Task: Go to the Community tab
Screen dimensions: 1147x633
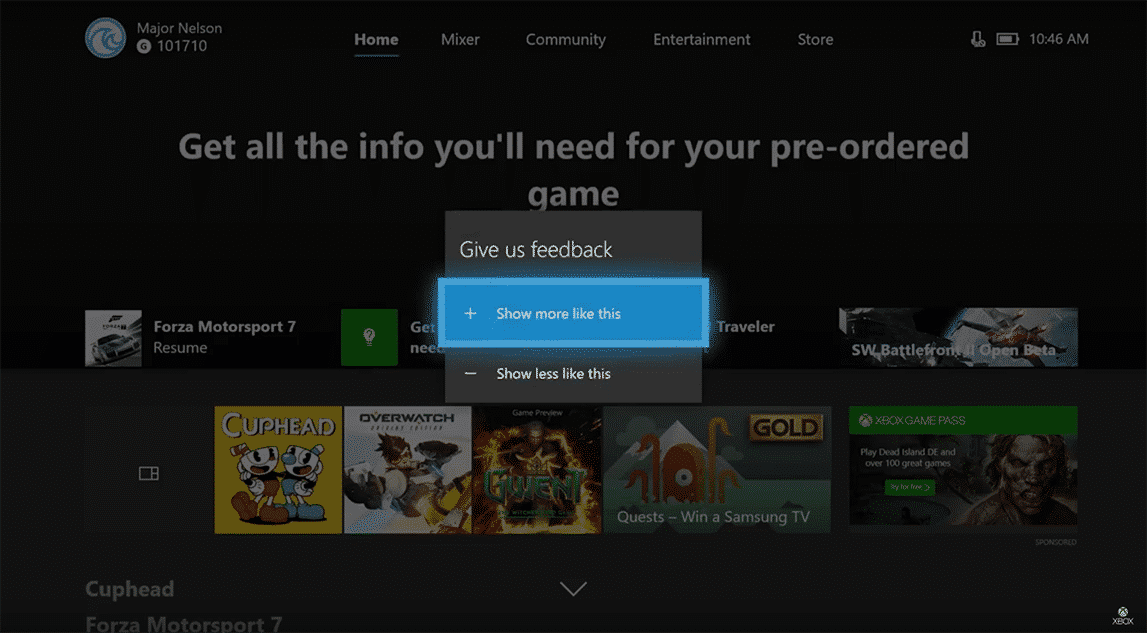Action: [x=566, y=40]
